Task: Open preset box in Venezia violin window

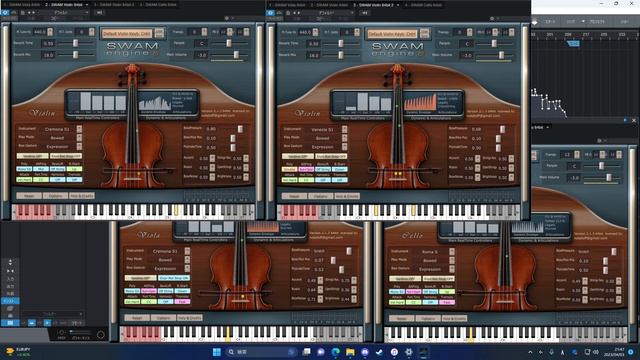Action: coord(392,33)
